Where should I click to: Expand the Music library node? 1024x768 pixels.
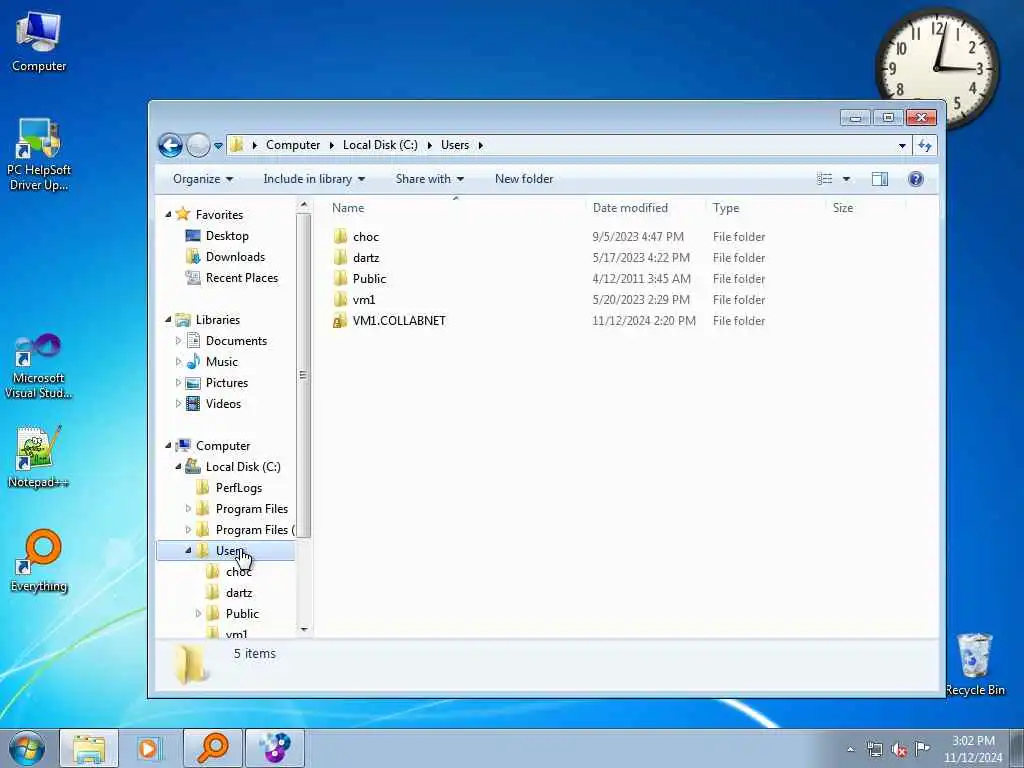pos(178,361)
